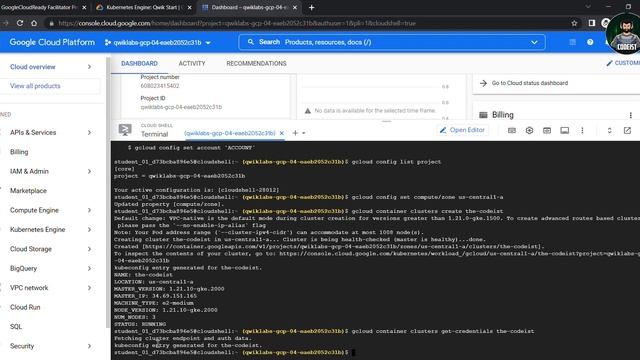
Task: Activate the Cloud Shell icon in header
Action: (572, 42)
